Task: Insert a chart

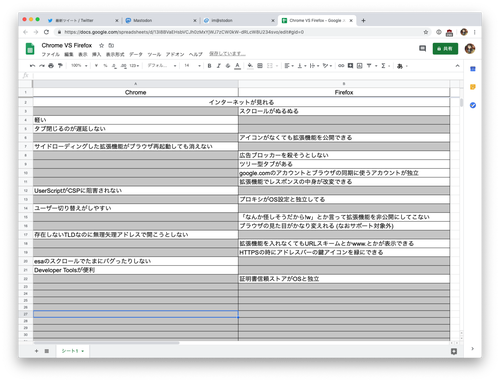Action: pos(359,66)
